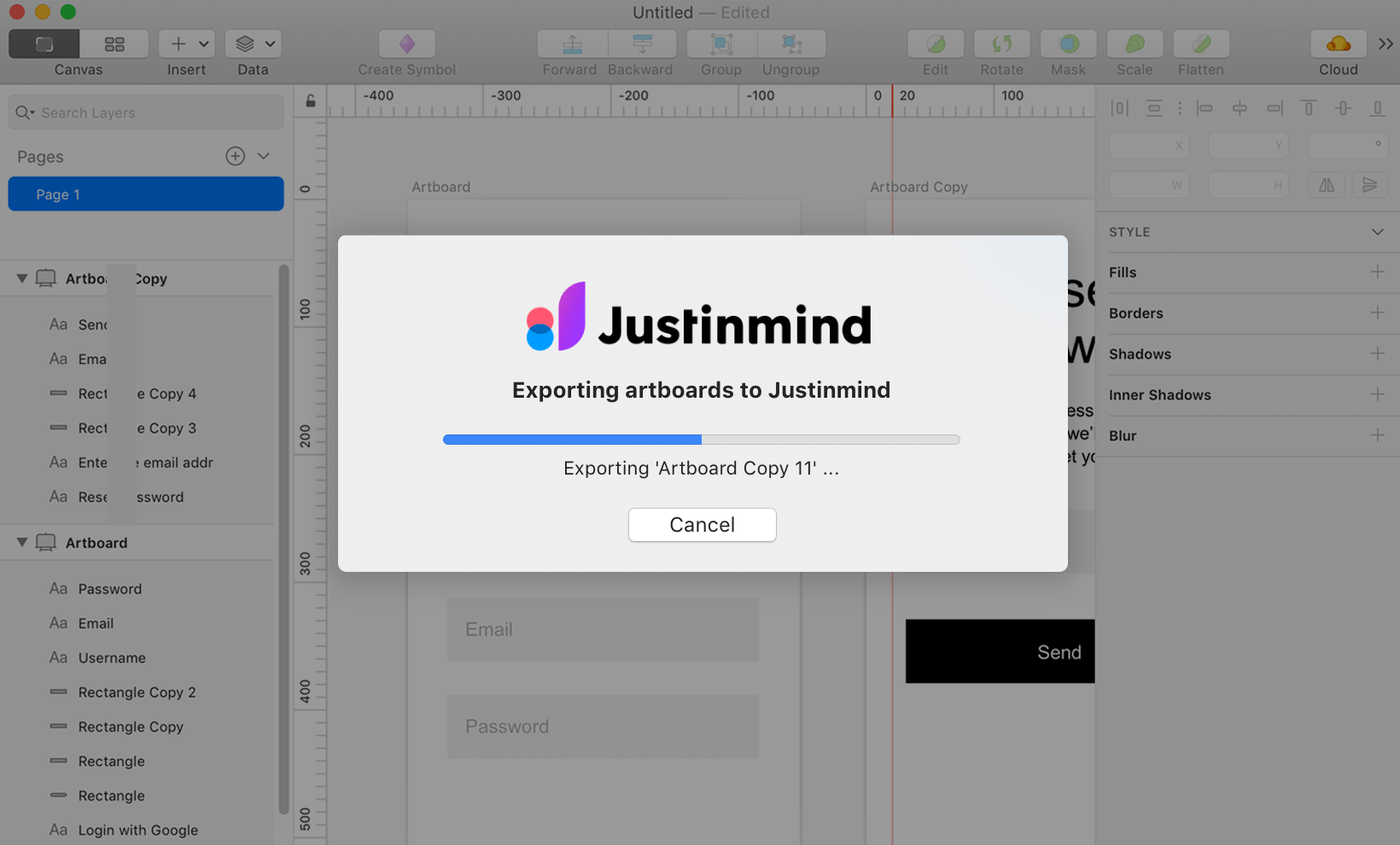Click the Password field on Artboard canvas
This screenshot has height=845, width=1400.
pos(603,726)
